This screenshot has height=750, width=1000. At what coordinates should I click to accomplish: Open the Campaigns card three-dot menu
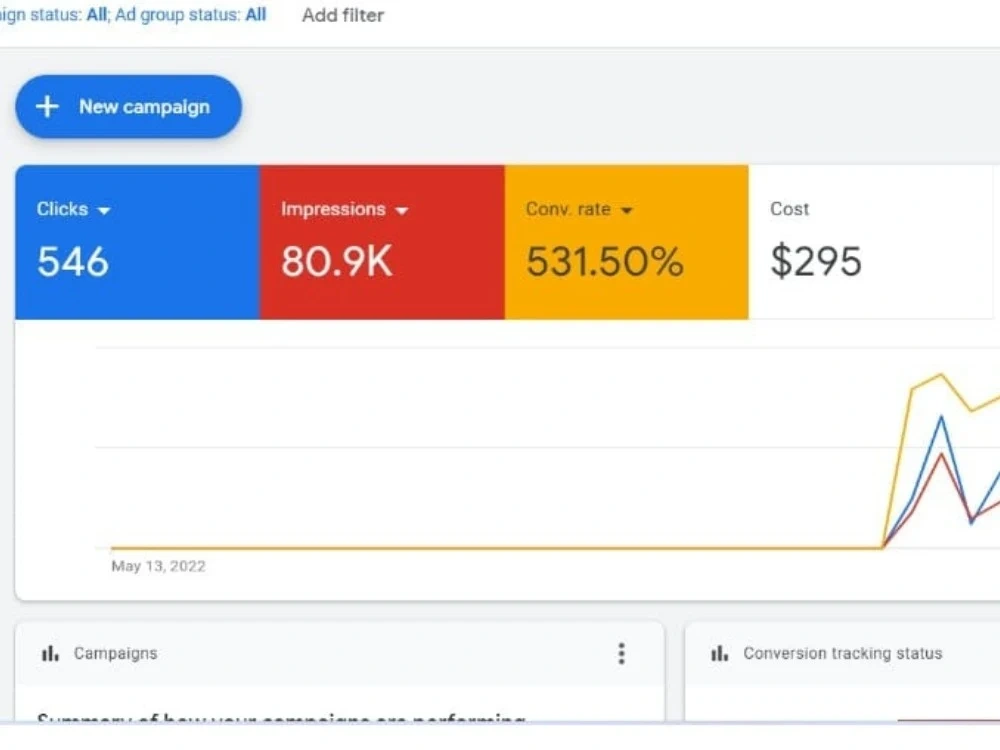[x=621, y=654]
